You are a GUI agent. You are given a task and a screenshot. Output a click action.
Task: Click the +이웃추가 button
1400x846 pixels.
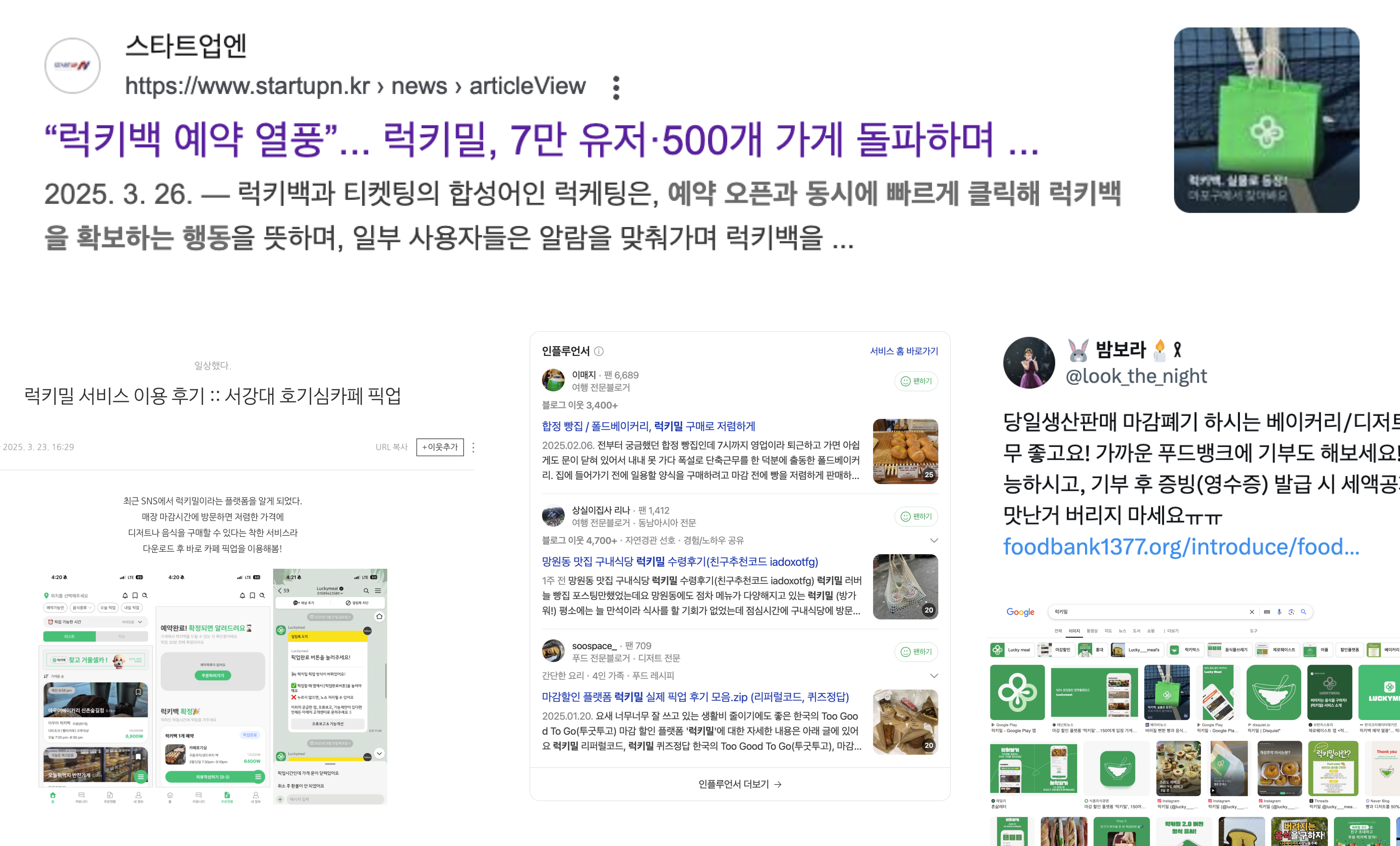click(x=440, y=447)
